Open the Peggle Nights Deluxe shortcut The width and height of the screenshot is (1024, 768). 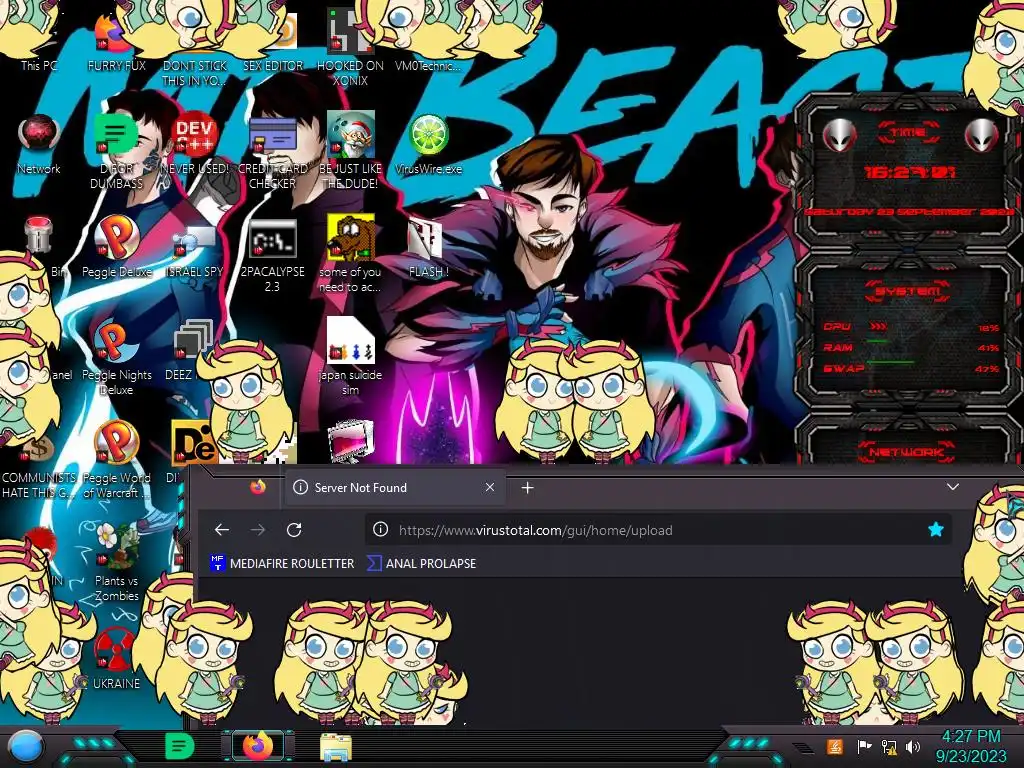(x=116, y=358)
